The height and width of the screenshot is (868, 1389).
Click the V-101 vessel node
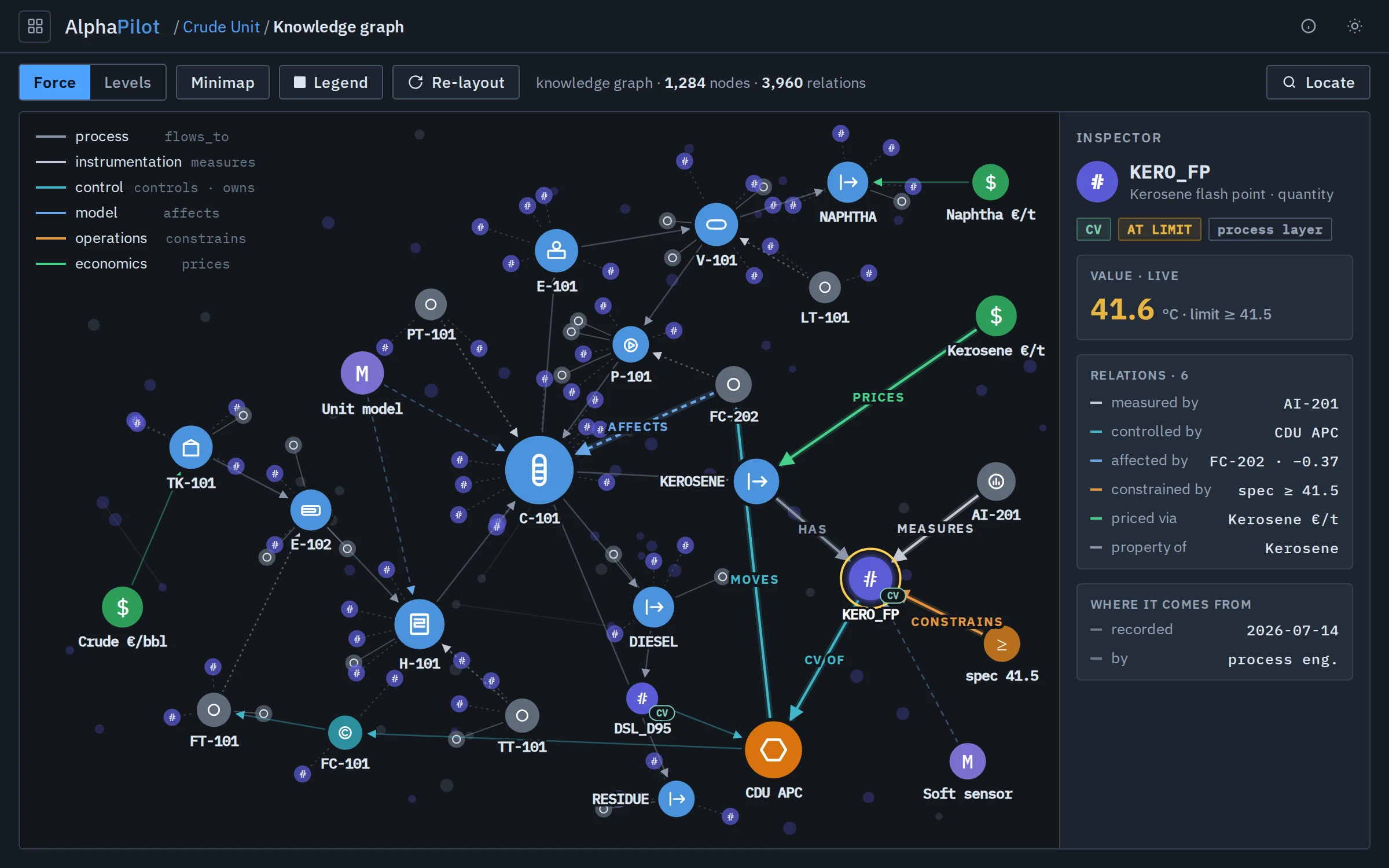pyautogui.click(x=716, y=225)
